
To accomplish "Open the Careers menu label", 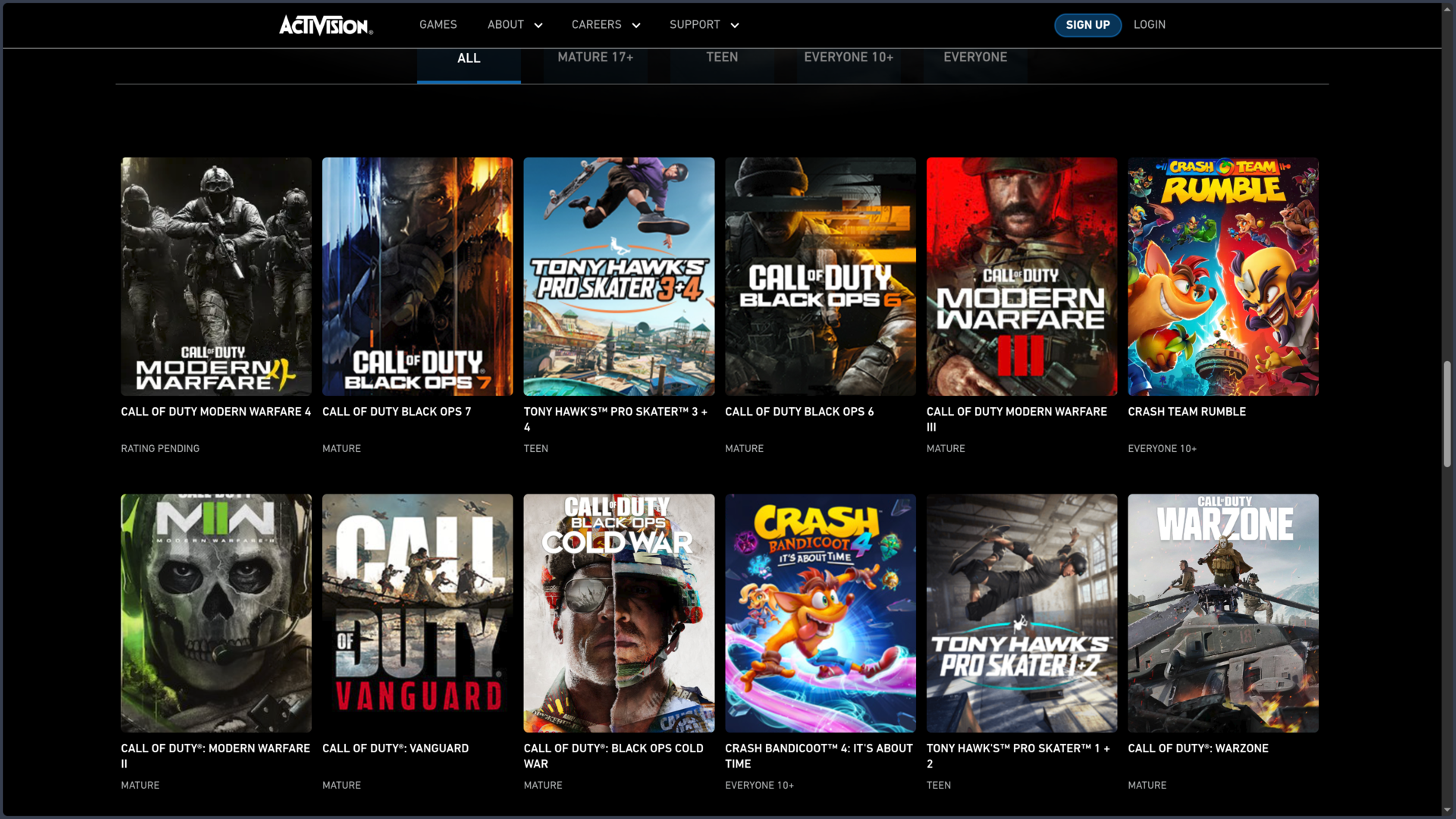I will click(597, 25).
